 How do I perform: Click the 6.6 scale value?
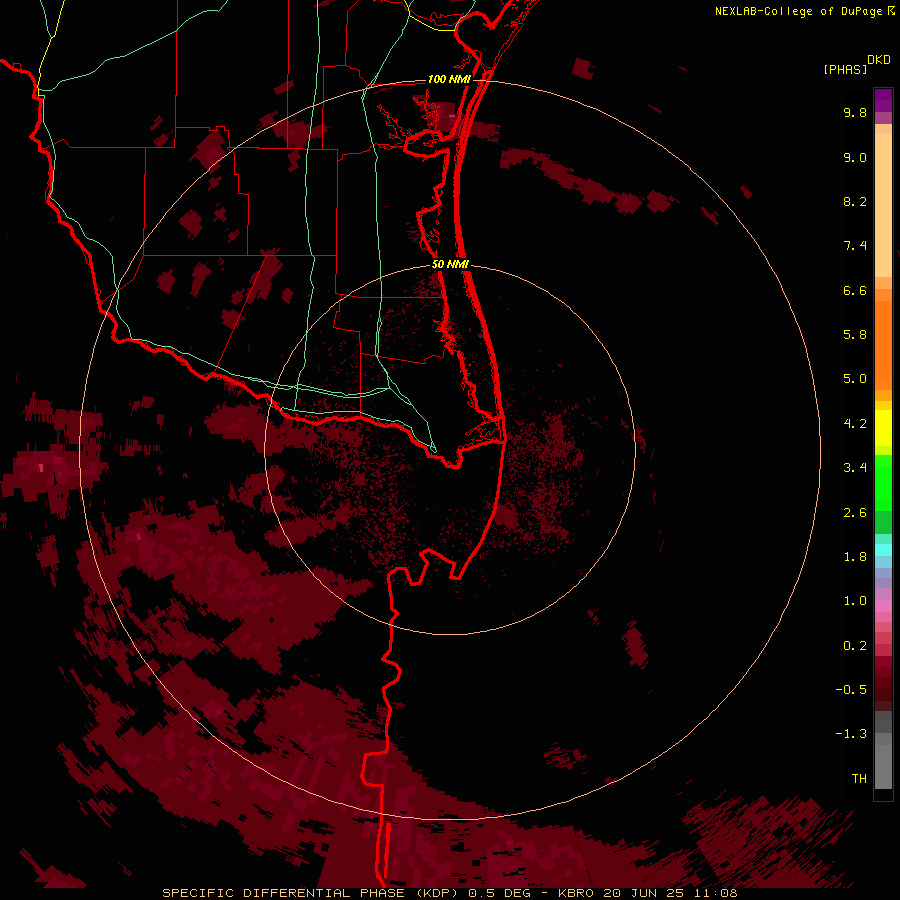pyautogui.click(x=855, y=290)
